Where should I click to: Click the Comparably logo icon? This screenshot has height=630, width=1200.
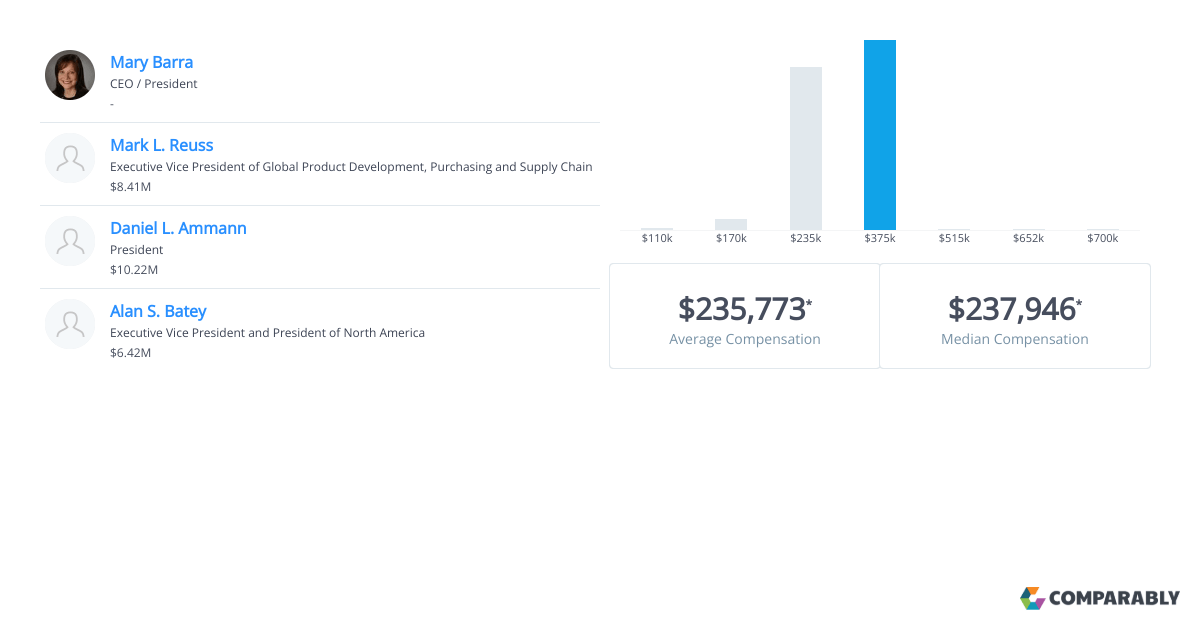[1032, 598]
